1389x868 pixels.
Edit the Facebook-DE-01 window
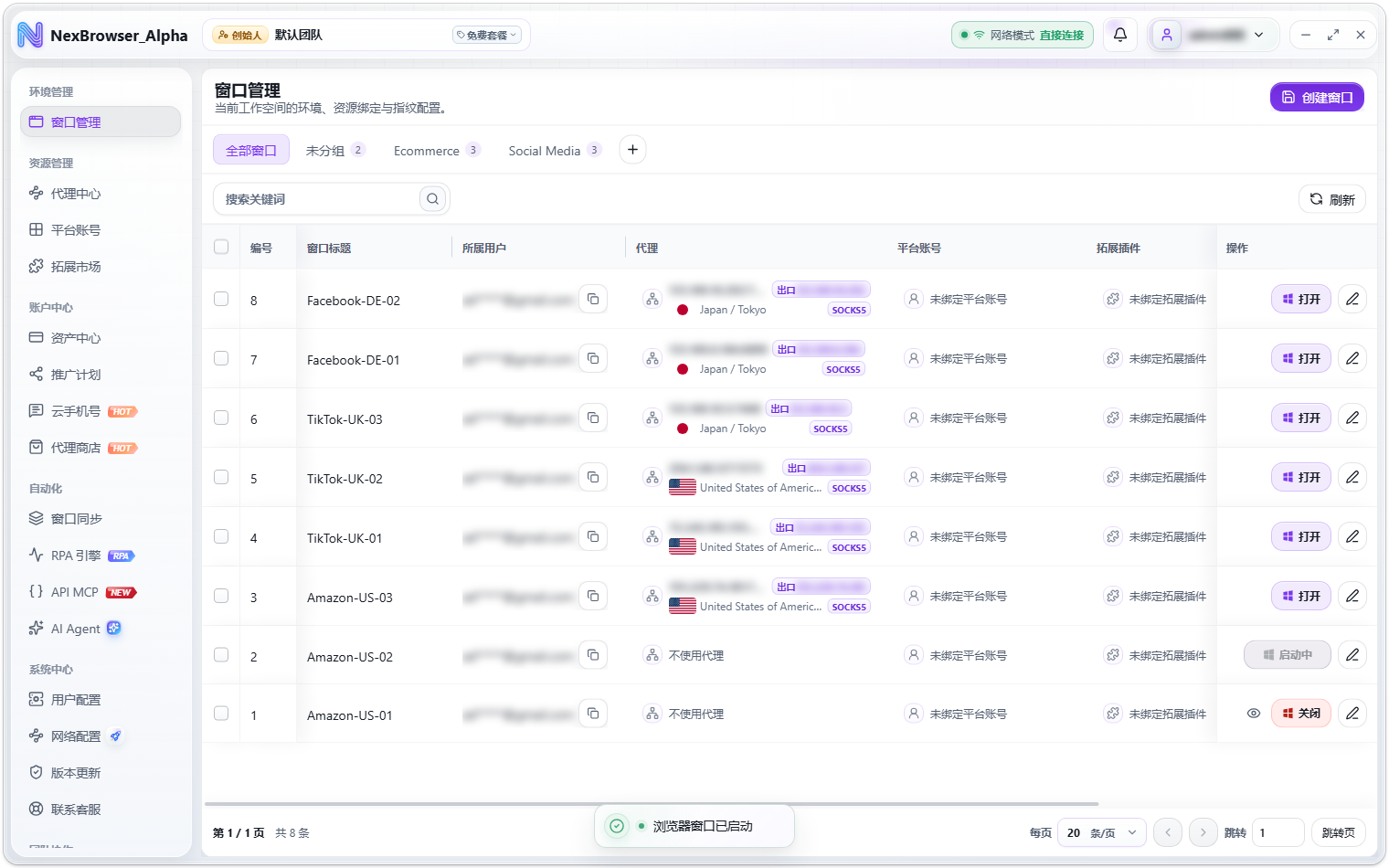tap(1352, 358)
